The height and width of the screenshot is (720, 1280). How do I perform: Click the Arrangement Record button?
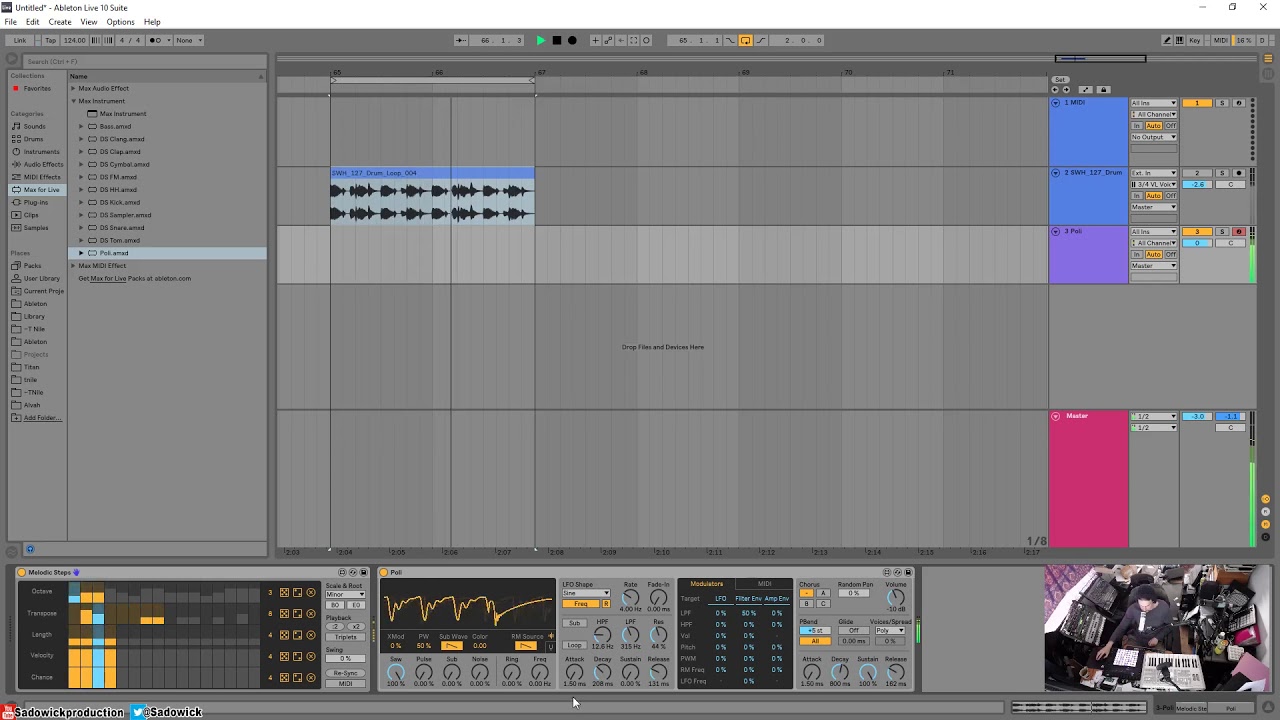click(x=572, y=40)
